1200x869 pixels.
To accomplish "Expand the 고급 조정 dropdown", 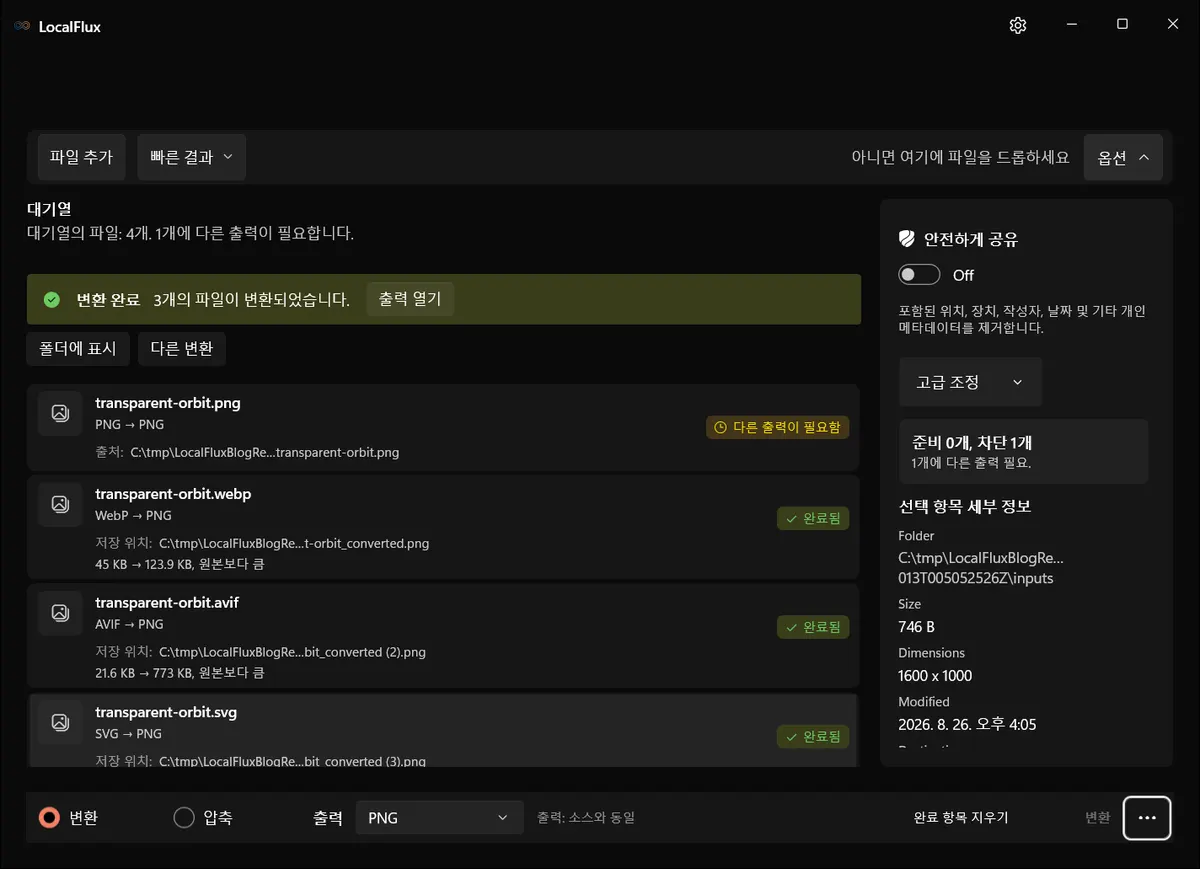I will click(970, 382).
